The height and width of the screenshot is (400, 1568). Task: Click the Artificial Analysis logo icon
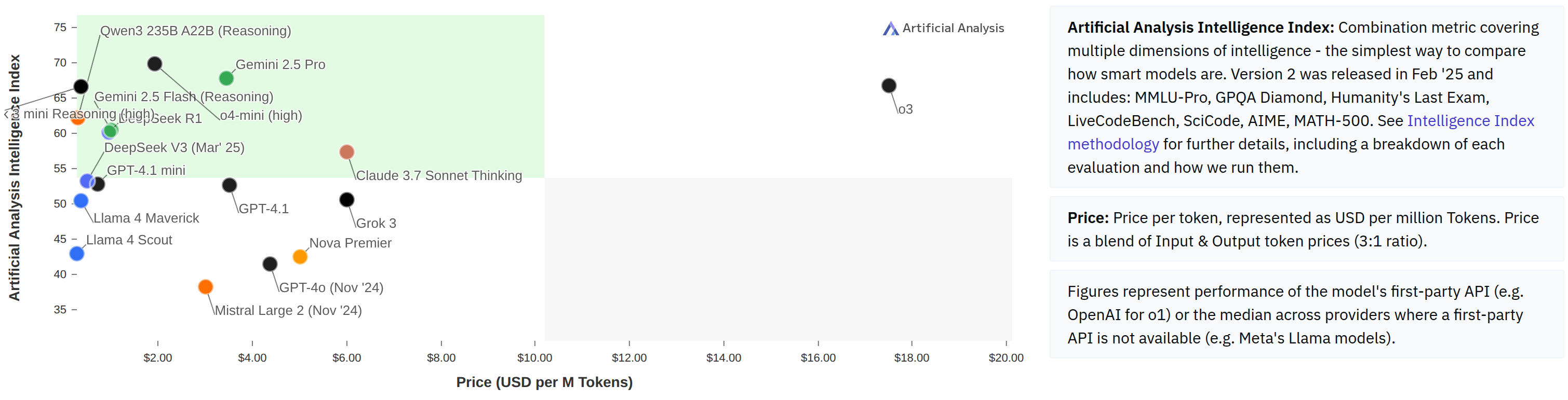[x=890, y=29]
